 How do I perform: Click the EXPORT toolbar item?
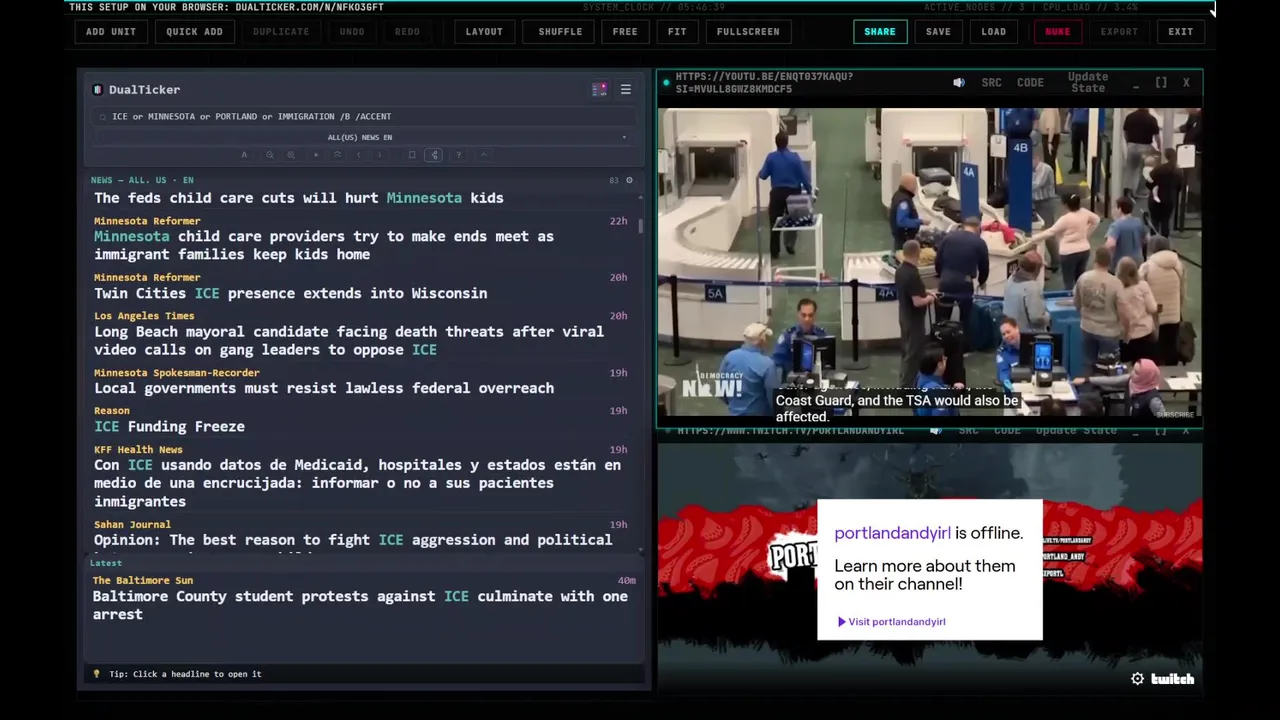tap(1119, 32)
